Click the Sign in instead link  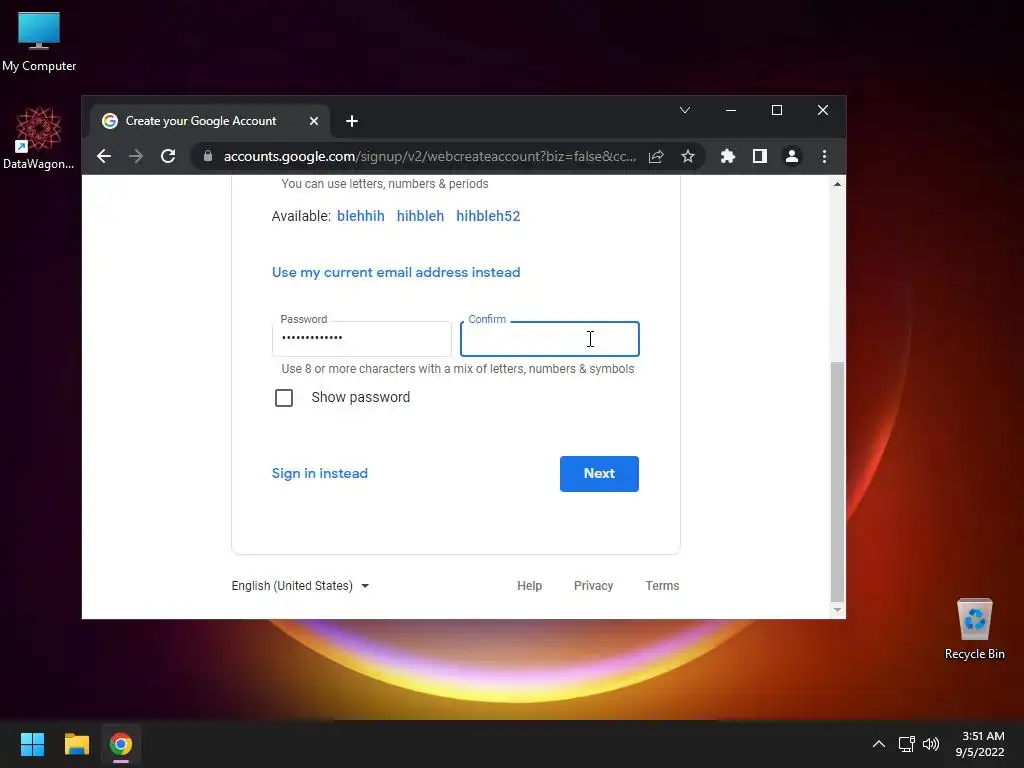click(319, 473)
